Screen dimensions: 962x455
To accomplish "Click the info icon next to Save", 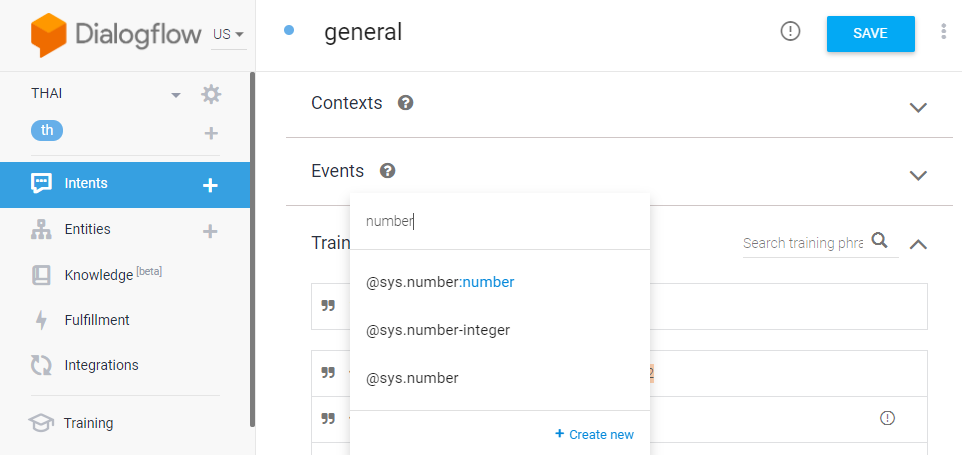I will (790, 32).
